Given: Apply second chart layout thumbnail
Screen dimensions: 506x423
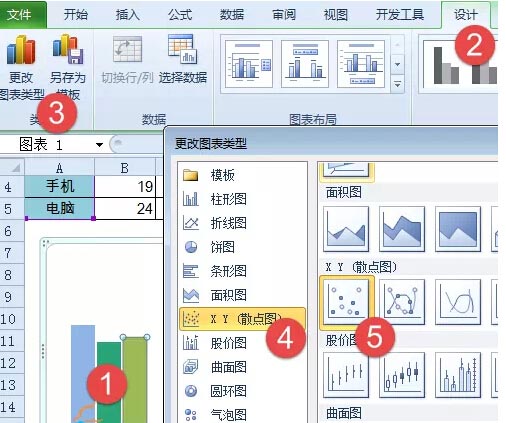Looking at the screenshot, I should click(305, 64).
